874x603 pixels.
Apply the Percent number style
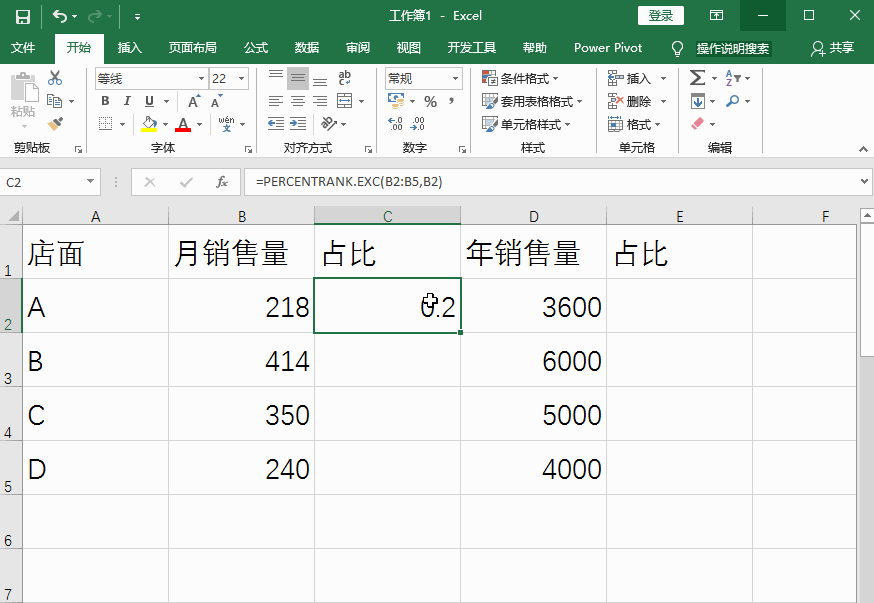click(430, 101)
